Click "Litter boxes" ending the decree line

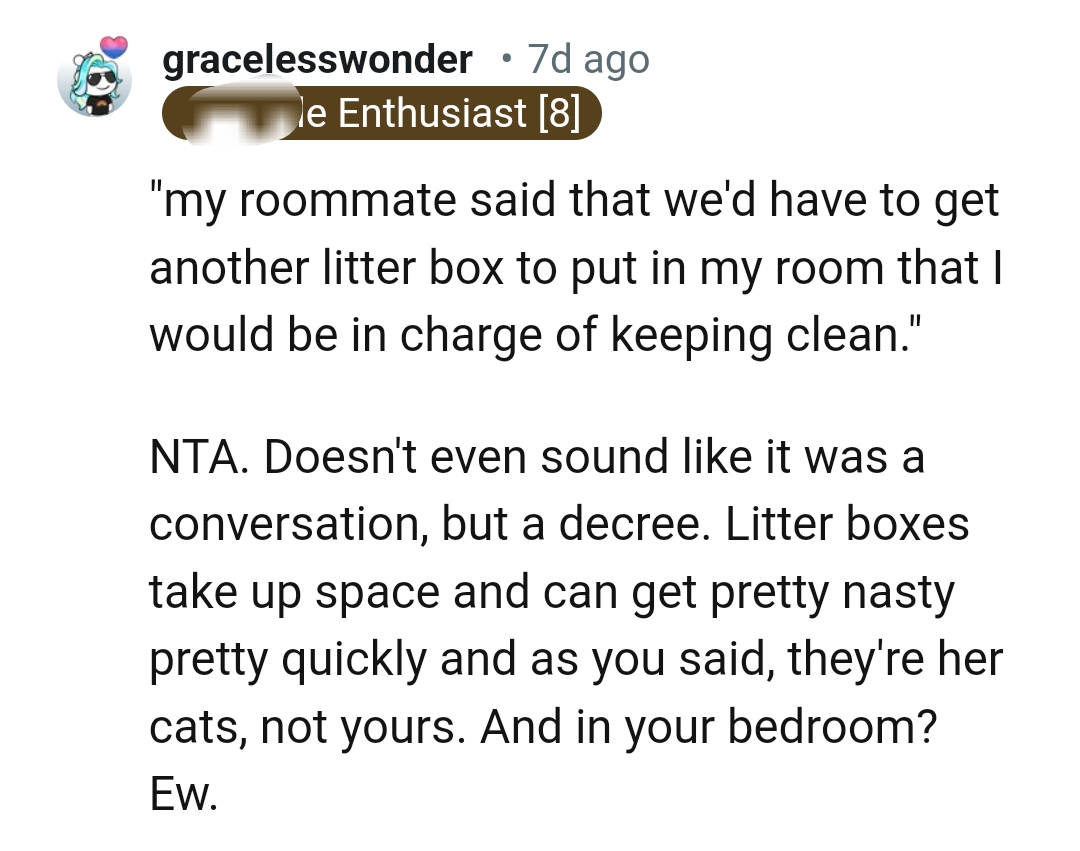(x=848, y=524)
